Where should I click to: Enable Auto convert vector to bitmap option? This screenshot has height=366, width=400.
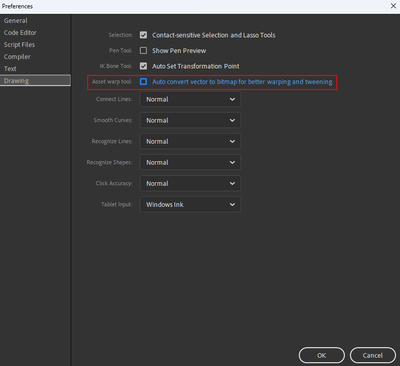click(143, 82)
